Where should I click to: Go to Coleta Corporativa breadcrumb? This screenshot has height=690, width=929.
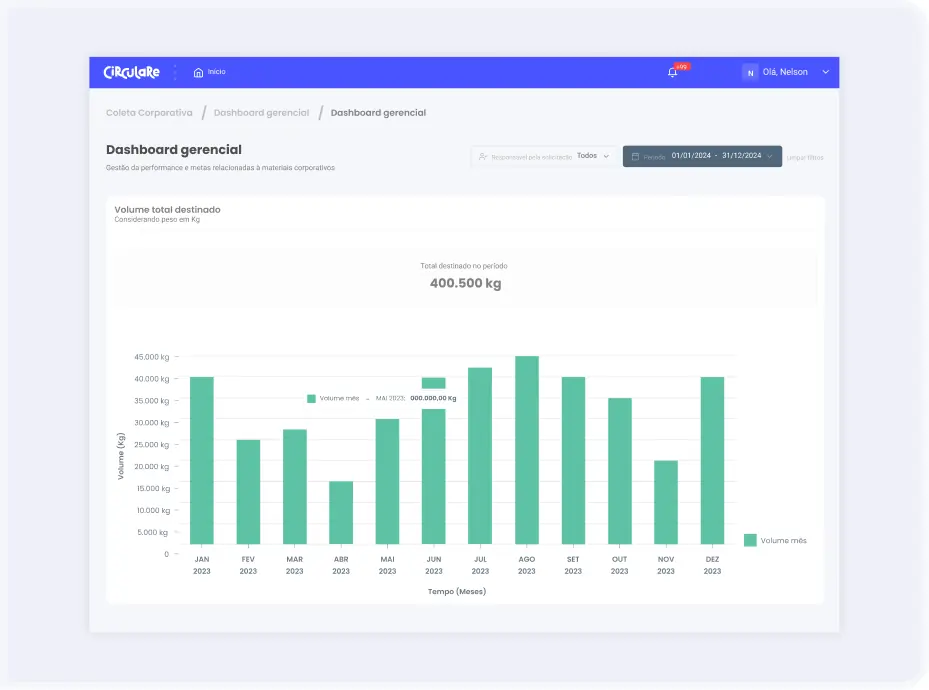[149, 113]
